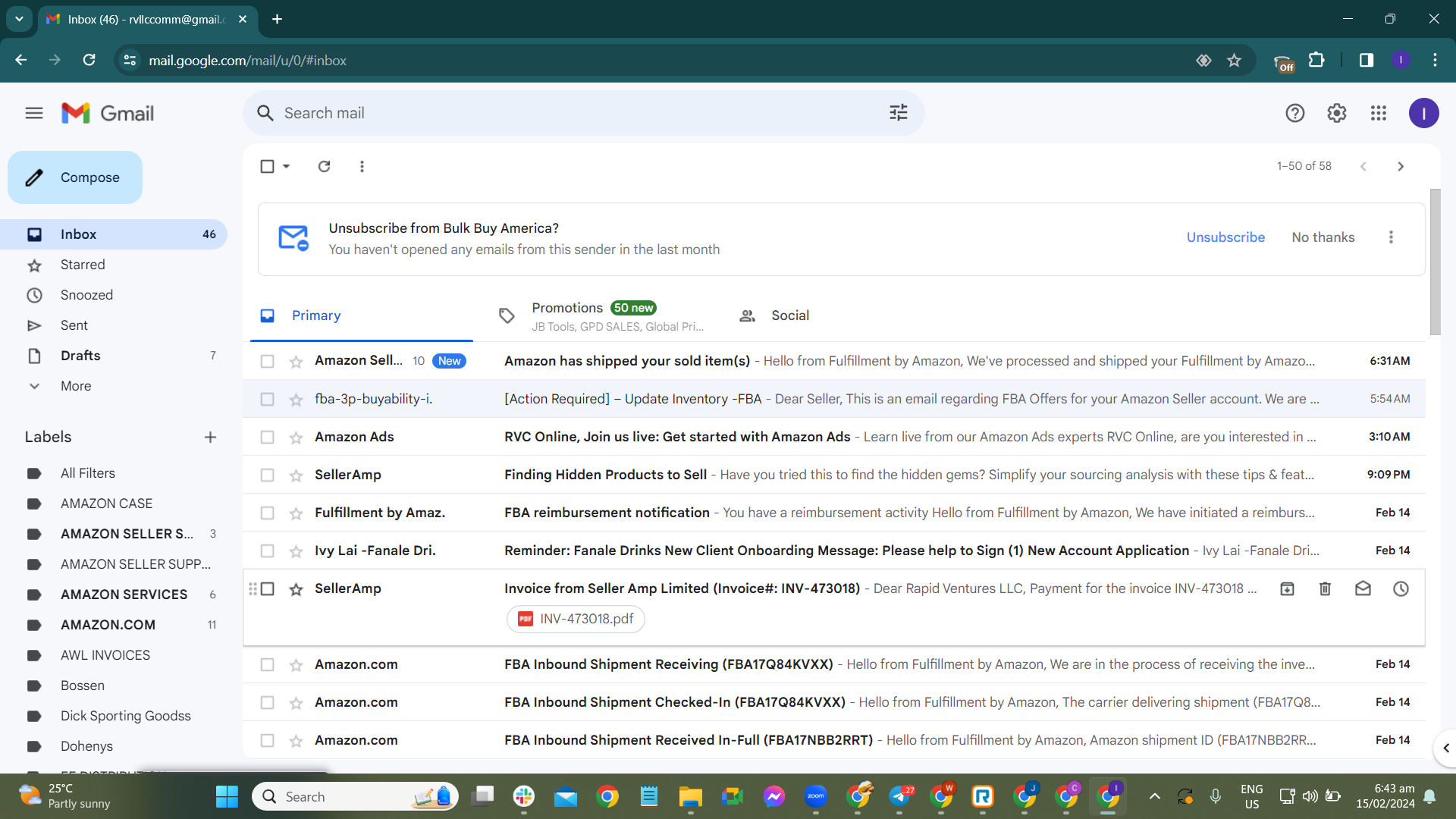This screenshot has width=1456, height=819.
Task: Open the Gmail main menu hamburger icon
Action: [34, 113]
